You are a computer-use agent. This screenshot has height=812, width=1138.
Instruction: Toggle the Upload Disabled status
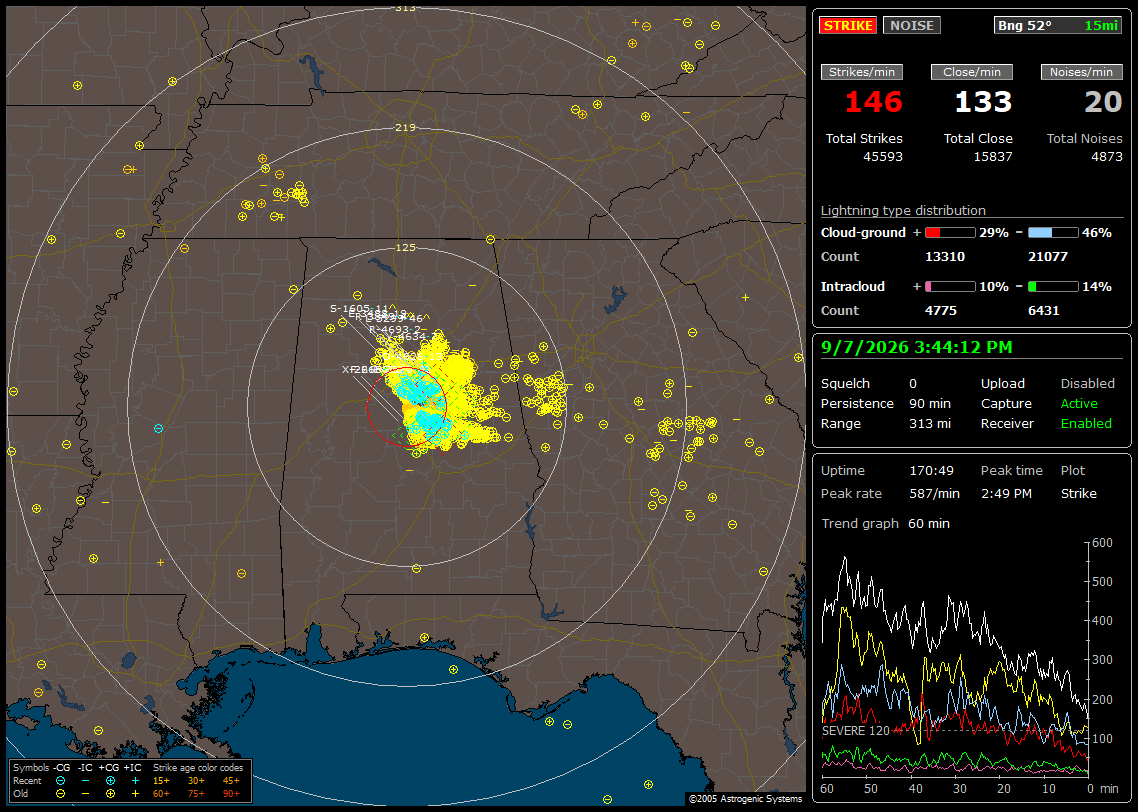tap(1087, 383)
